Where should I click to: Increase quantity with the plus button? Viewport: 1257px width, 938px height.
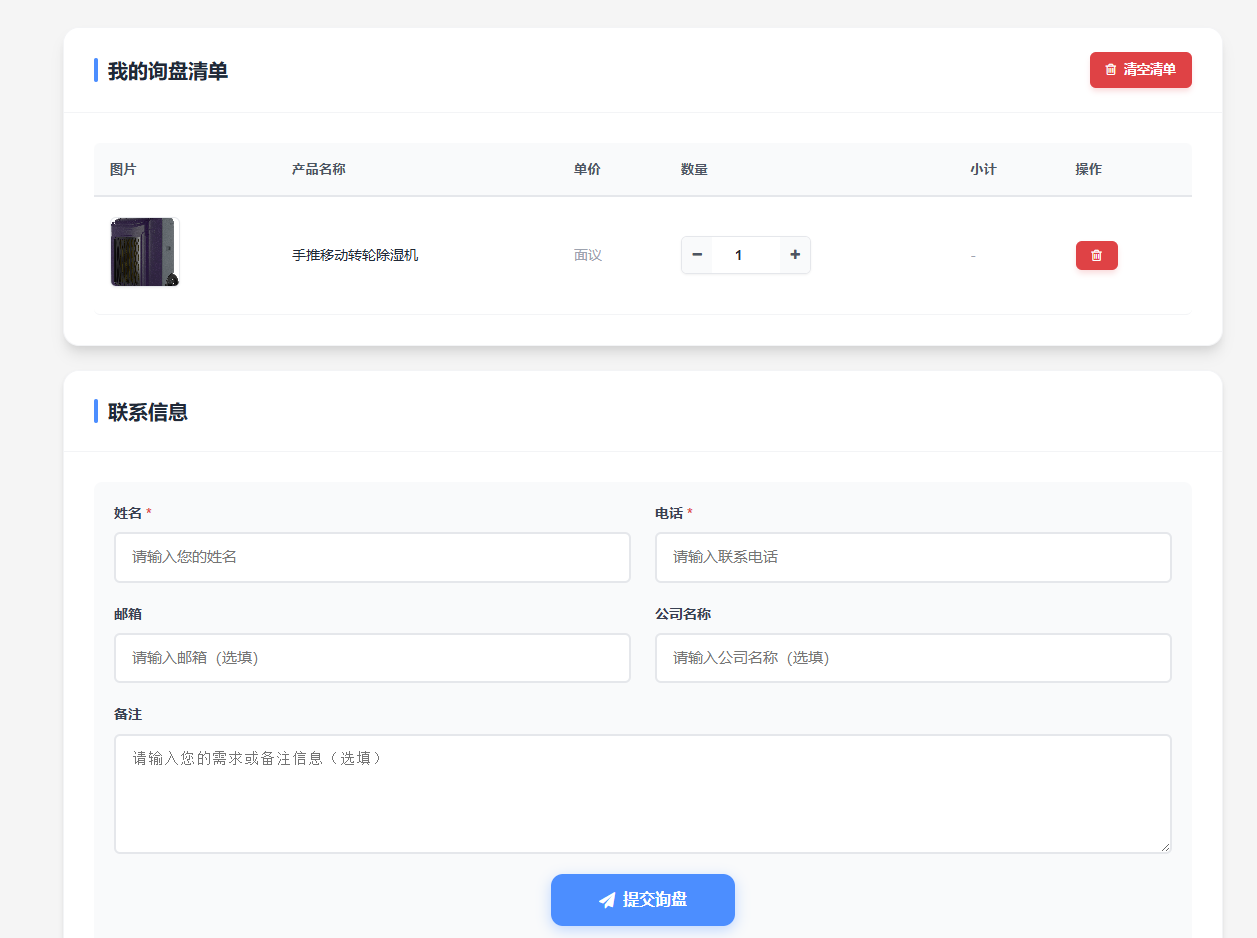[795, 255]
